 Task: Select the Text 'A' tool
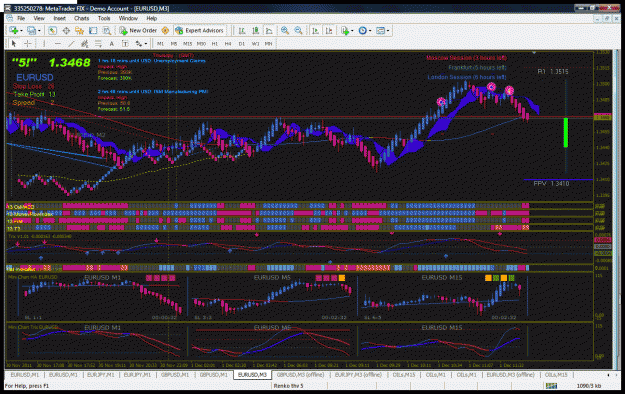(x=112, y=43)
